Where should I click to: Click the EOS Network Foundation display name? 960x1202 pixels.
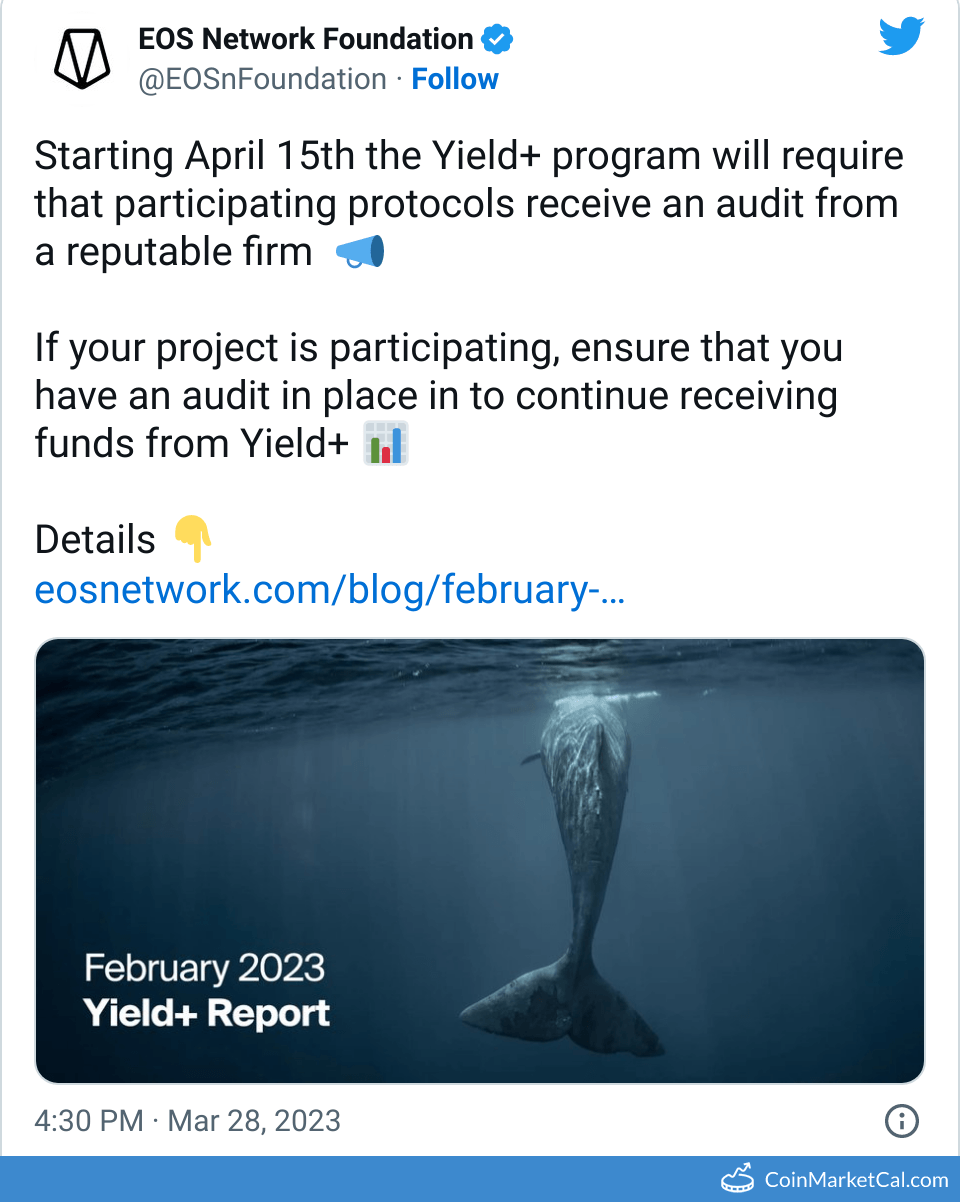point(305,40)
